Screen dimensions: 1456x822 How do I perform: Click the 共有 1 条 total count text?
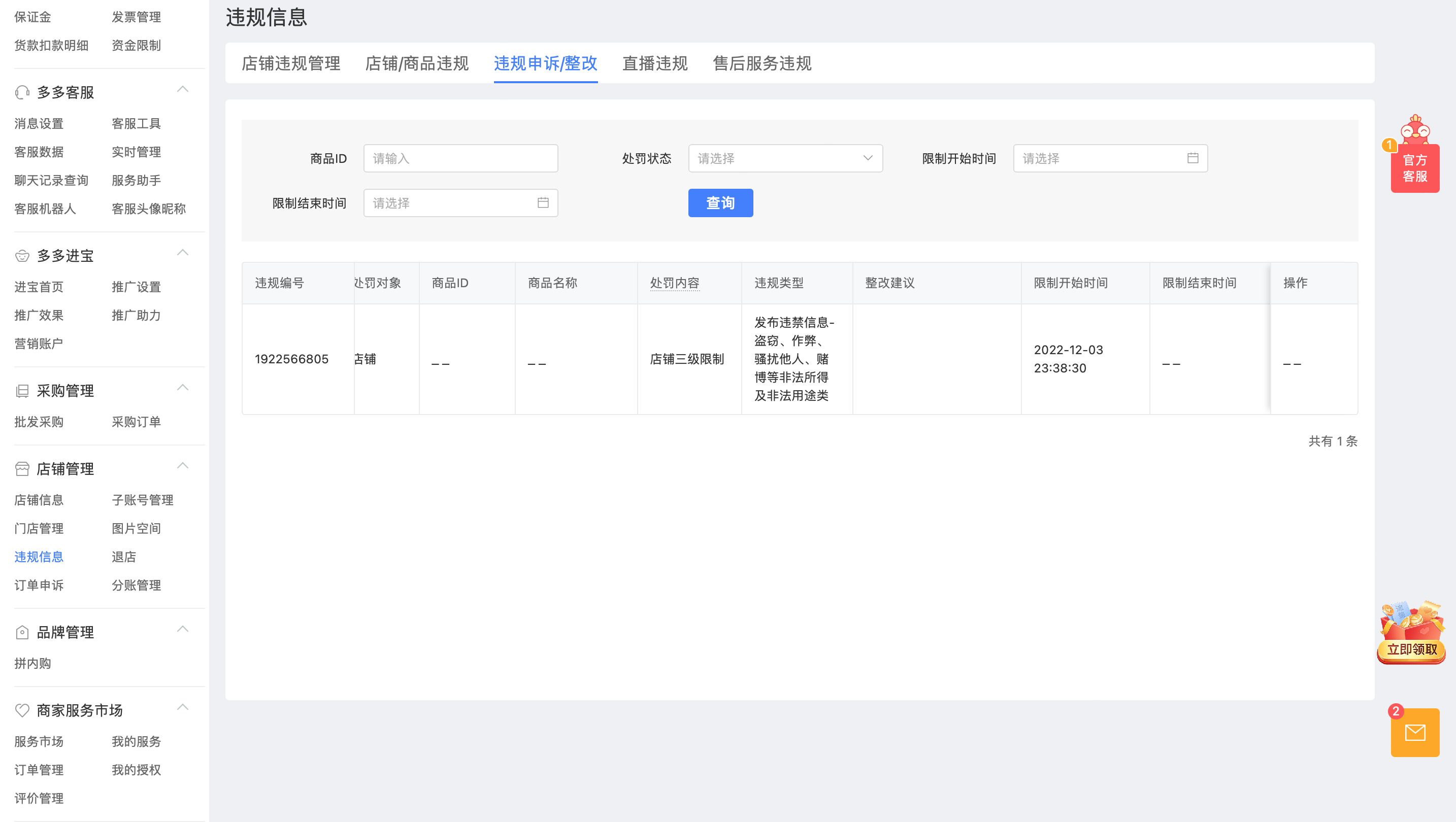1333,440
